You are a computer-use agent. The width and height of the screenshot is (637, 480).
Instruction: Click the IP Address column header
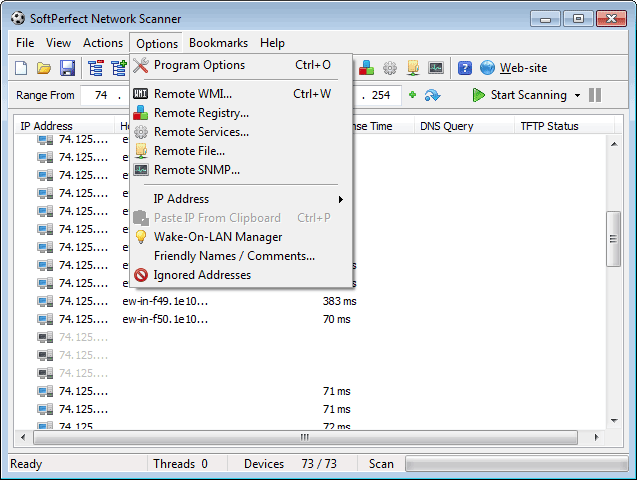[64, 126]
